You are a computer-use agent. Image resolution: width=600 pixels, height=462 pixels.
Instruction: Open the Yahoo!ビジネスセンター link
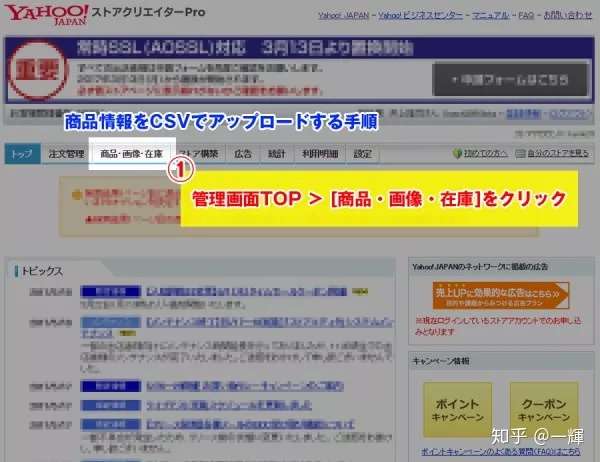pyautogui.click(x=420, y=15)
